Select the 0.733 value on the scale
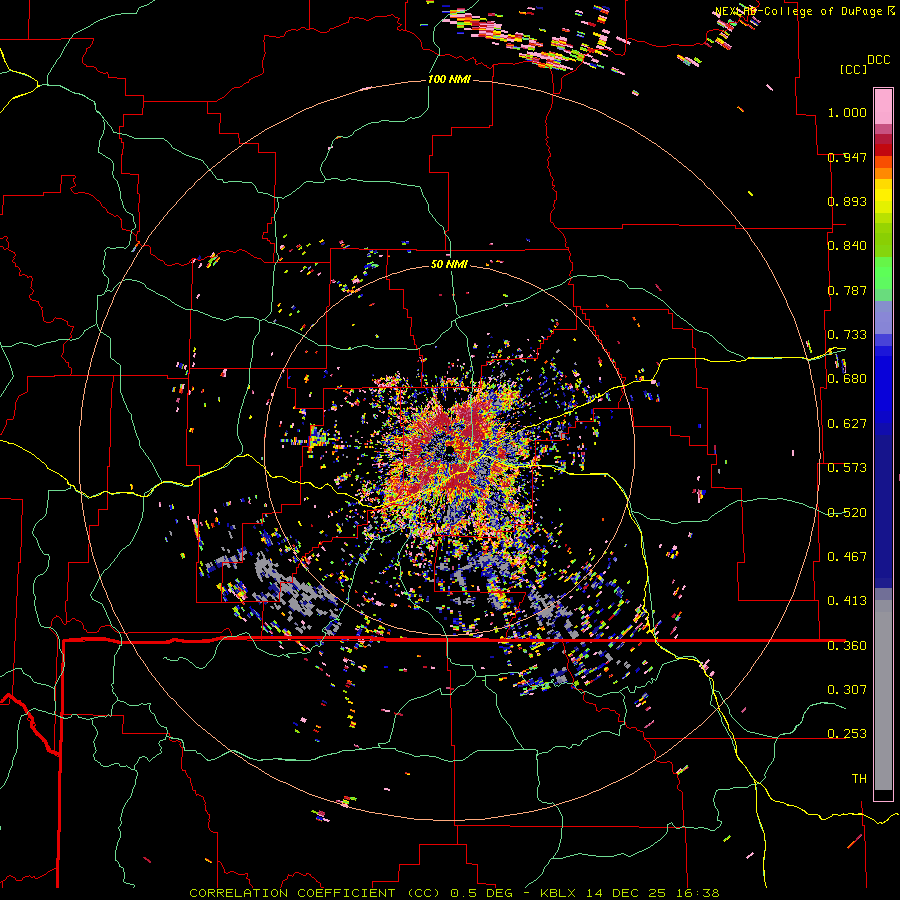 [847, 335]
